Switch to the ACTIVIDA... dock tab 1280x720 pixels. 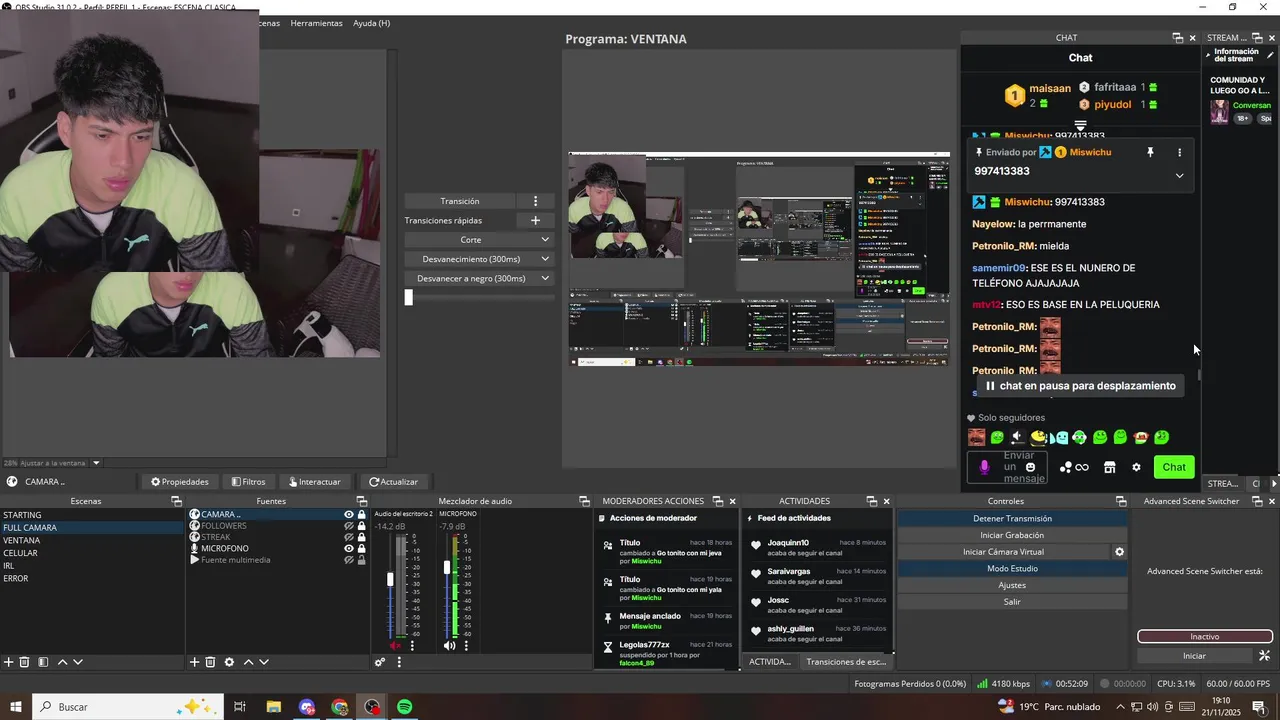coord(770,661)
